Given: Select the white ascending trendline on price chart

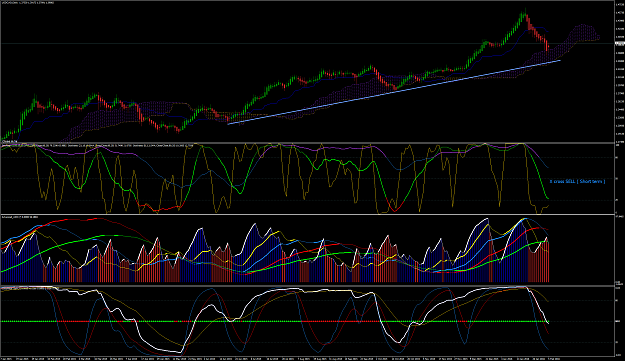Looking at the screenshot, I should point(394,92).
